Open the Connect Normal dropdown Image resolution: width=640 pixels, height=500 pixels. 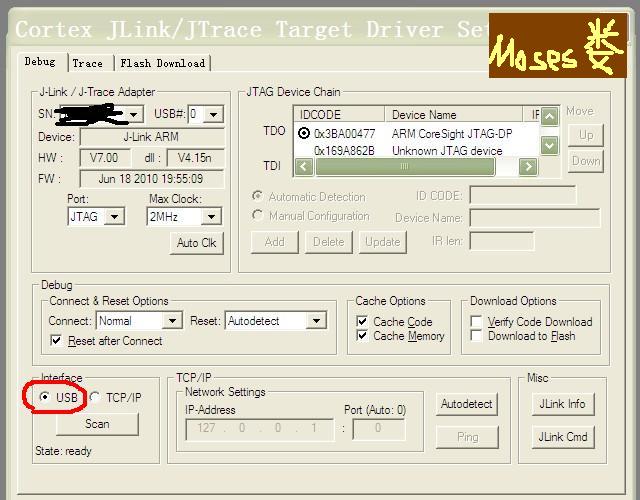[x=172, y=321]
